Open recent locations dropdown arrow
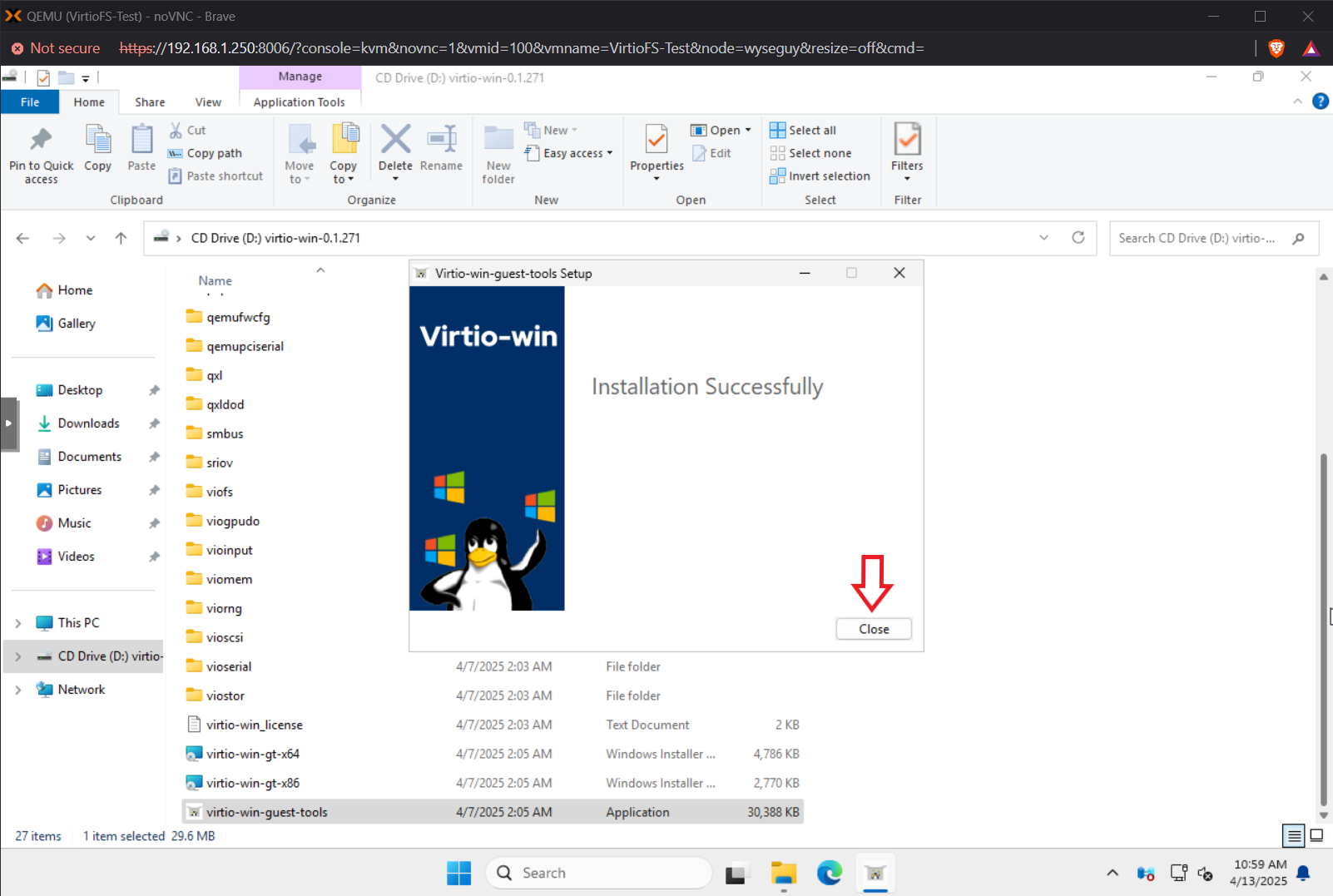The image size is (1333, 896). coord(90,238)
